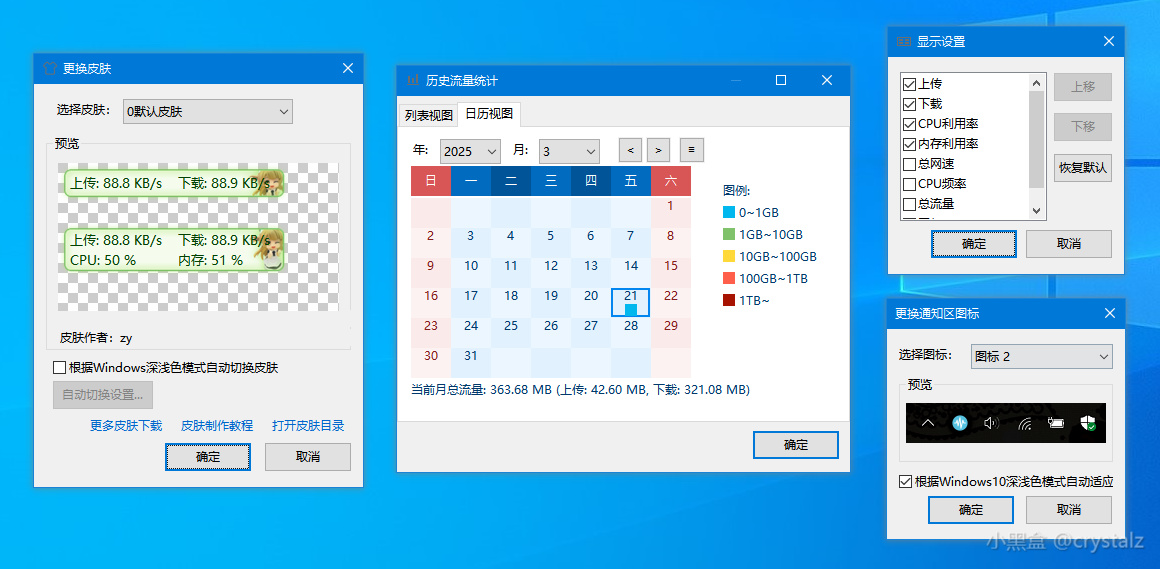Click the Wi-Fi signal icon in tray preview
Image resolution: width=1160 pixels, height=569 pixels.
tap(1025, 424)
